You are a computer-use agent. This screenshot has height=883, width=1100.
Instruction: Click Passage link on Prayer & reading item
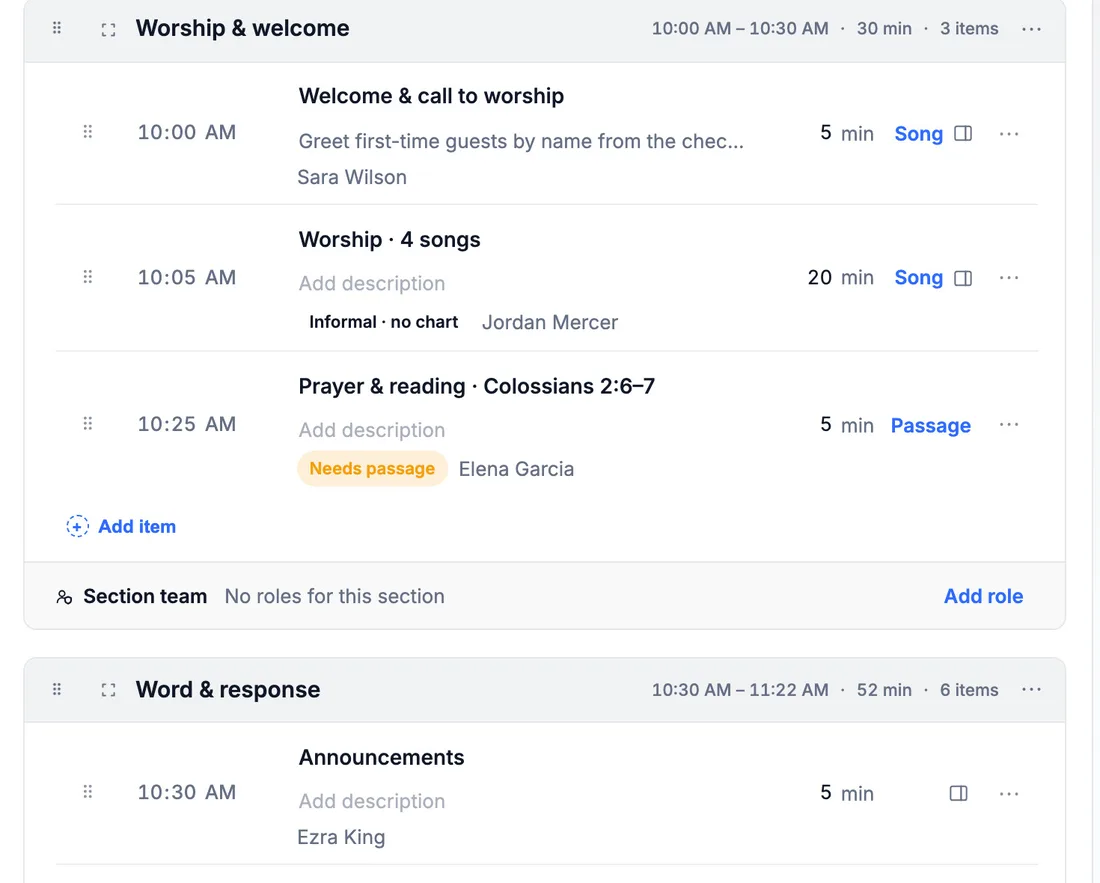tap(930, 425)
